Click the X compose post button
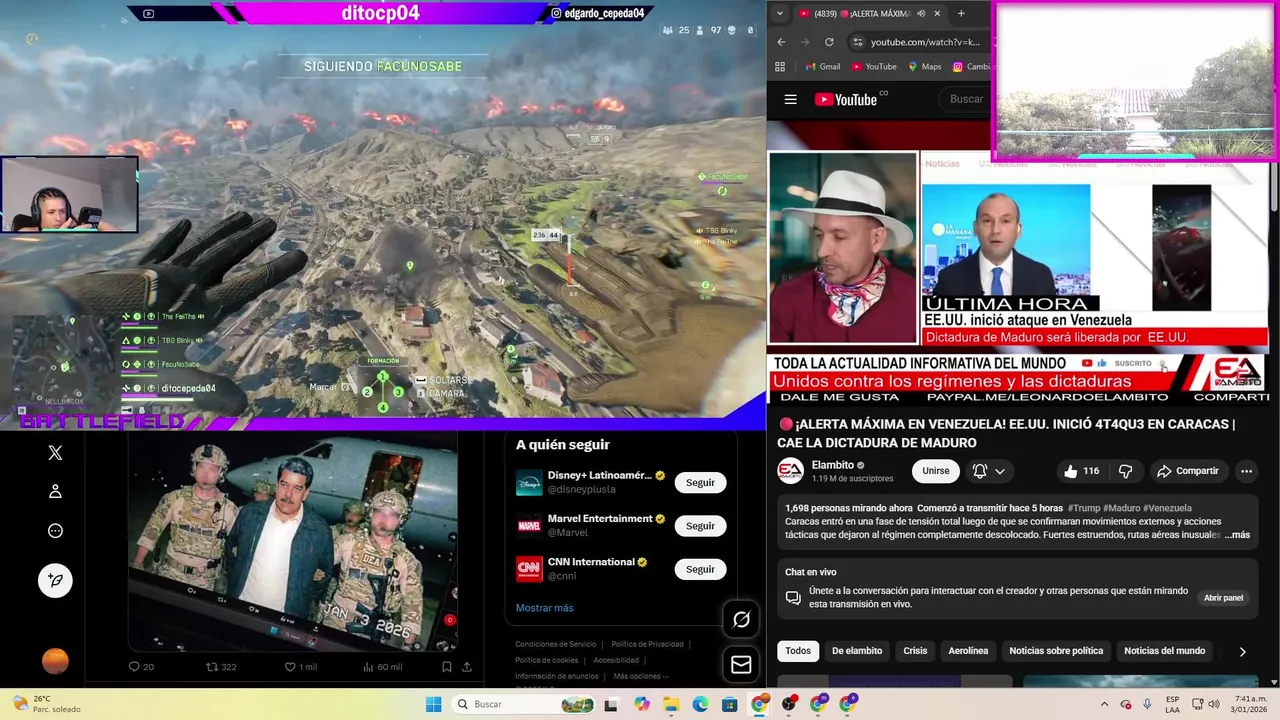The height and width of the screenshot is (720, 1280). (55, 580)
